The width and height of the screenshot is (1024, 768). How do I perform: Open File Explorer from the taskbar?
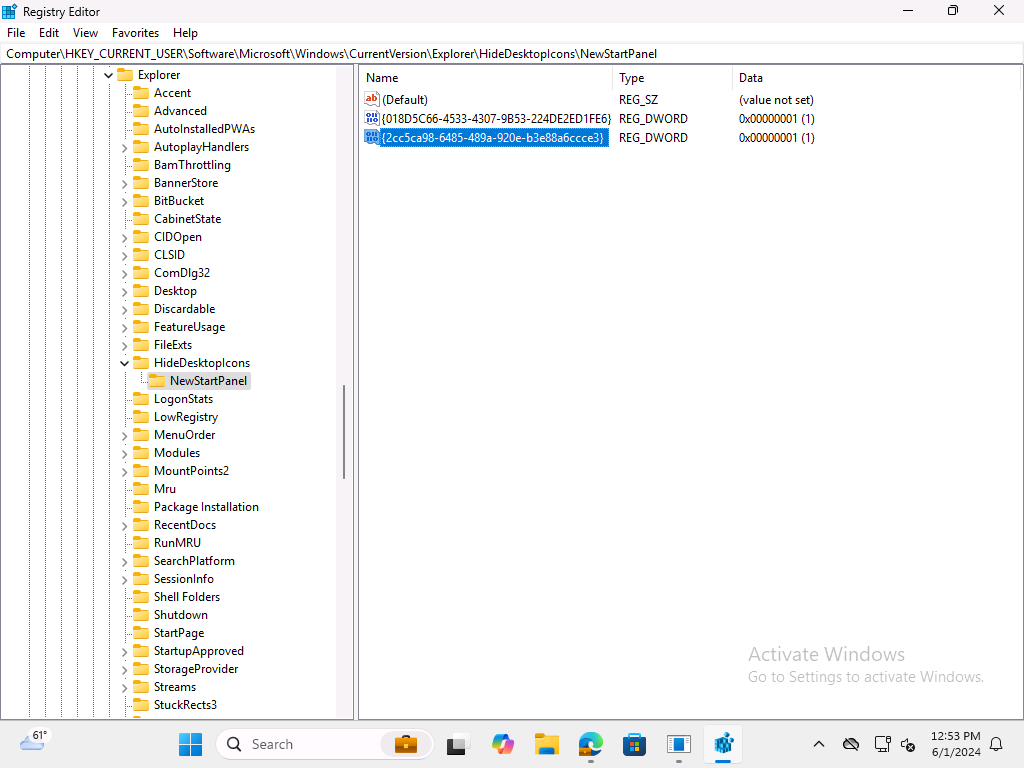[x=546, y=744]
